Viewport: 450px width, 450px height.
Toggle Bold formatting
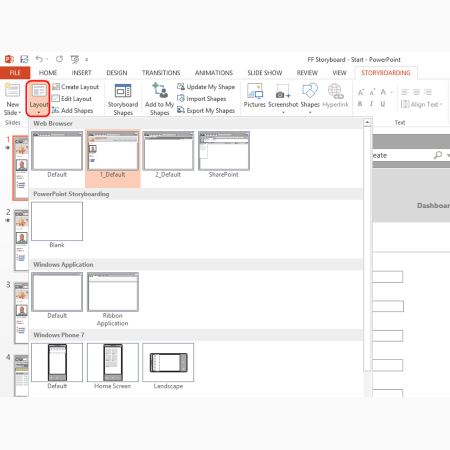click(360, 104)
